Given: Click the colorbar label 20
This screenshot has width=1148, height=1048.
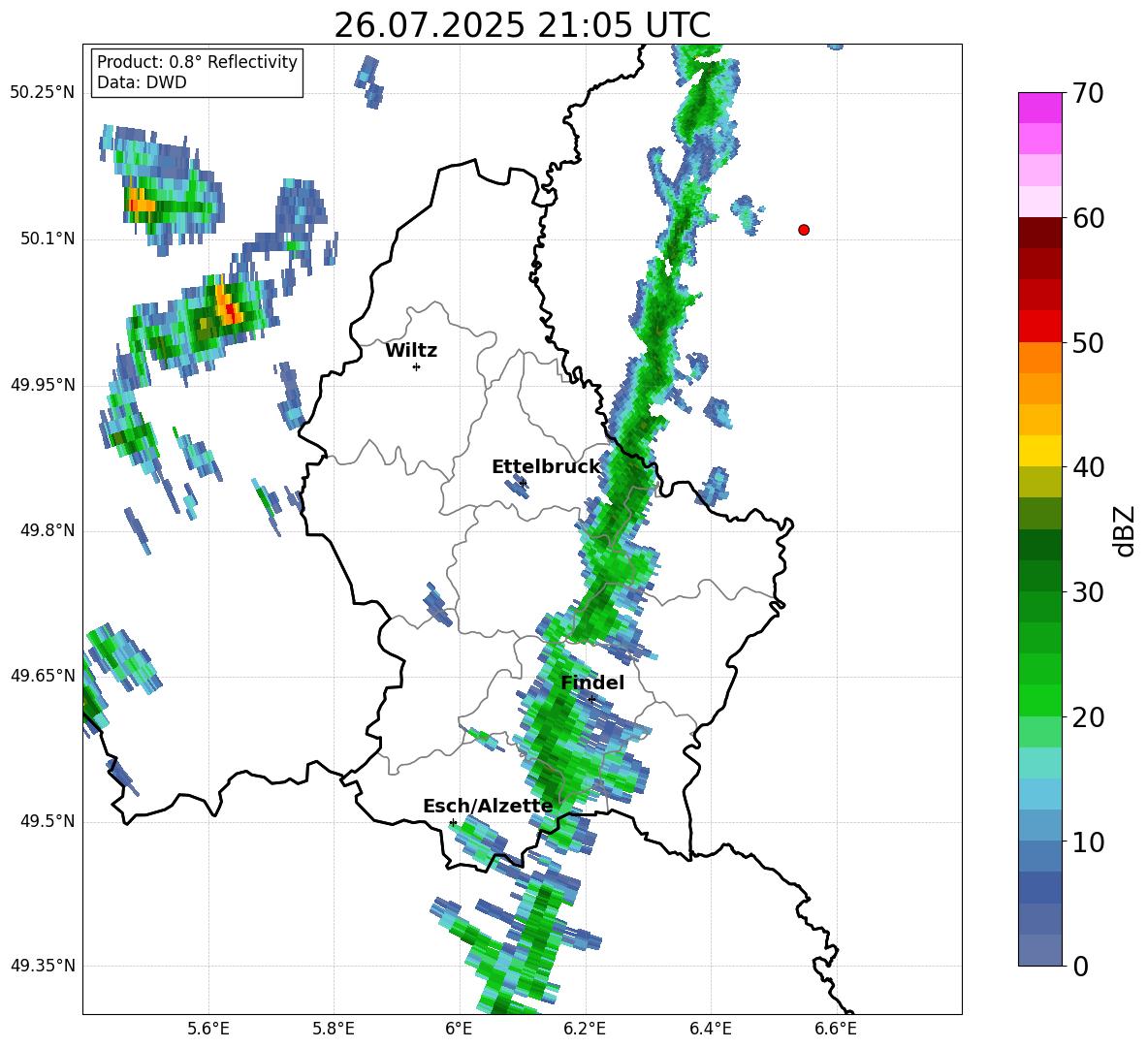Looking at the screenshot, I should (x=1088, y=717).
